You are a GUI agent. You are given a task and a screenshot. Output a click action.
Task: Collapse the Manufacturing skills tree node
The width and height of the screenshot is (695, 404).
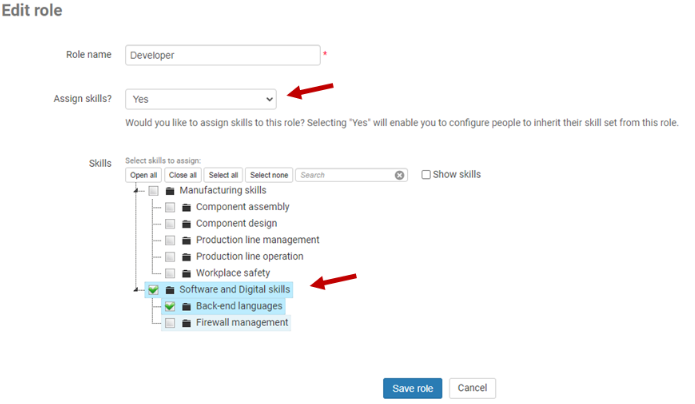point(136,191)
